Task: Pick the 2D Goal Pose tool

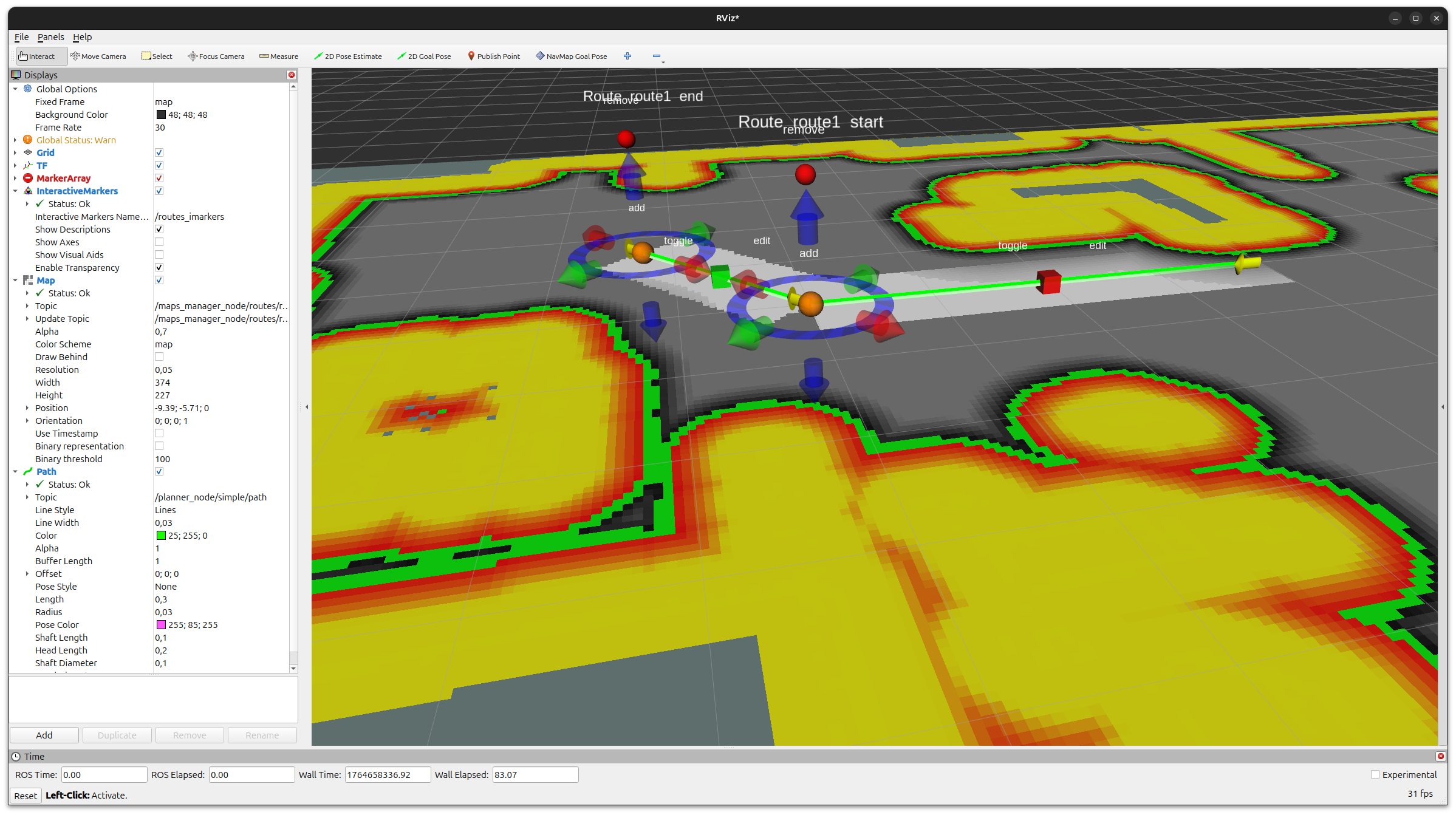Action: (x=424, y=56)
